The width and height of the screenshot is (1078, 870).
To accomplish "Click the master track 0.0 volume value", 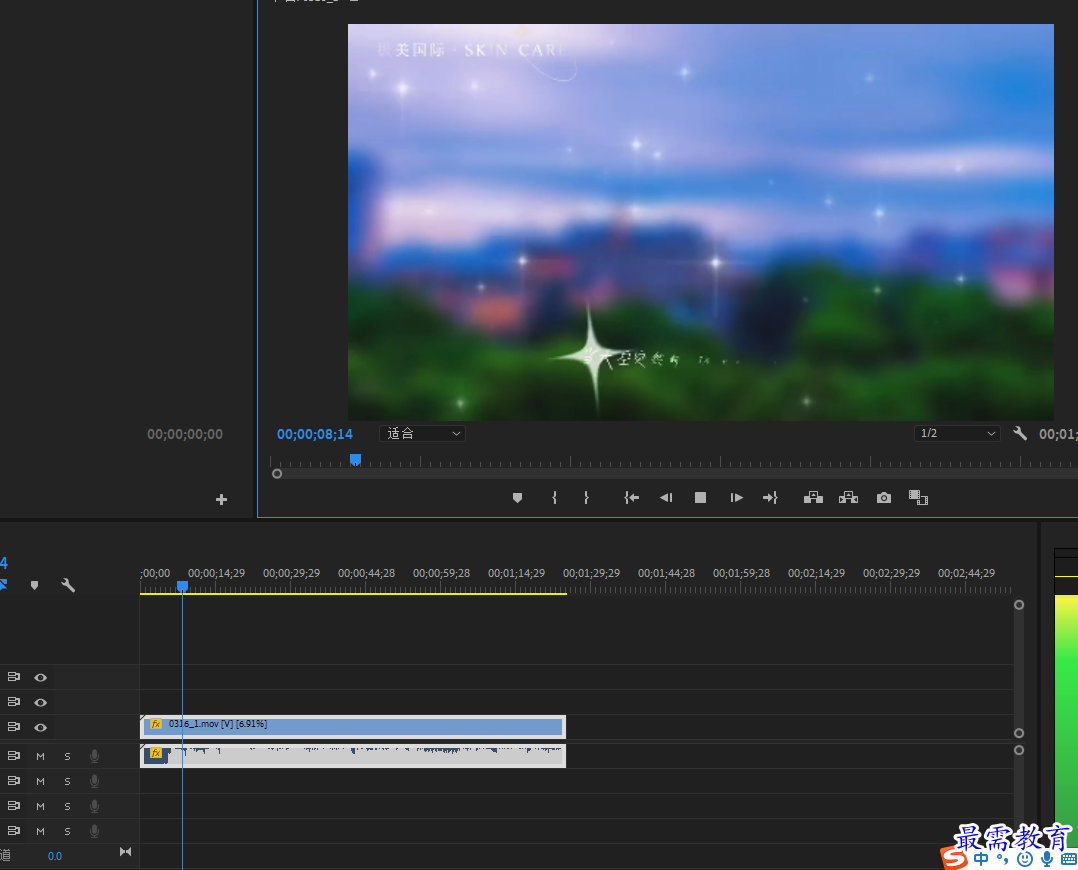I will tap(55, 856).
